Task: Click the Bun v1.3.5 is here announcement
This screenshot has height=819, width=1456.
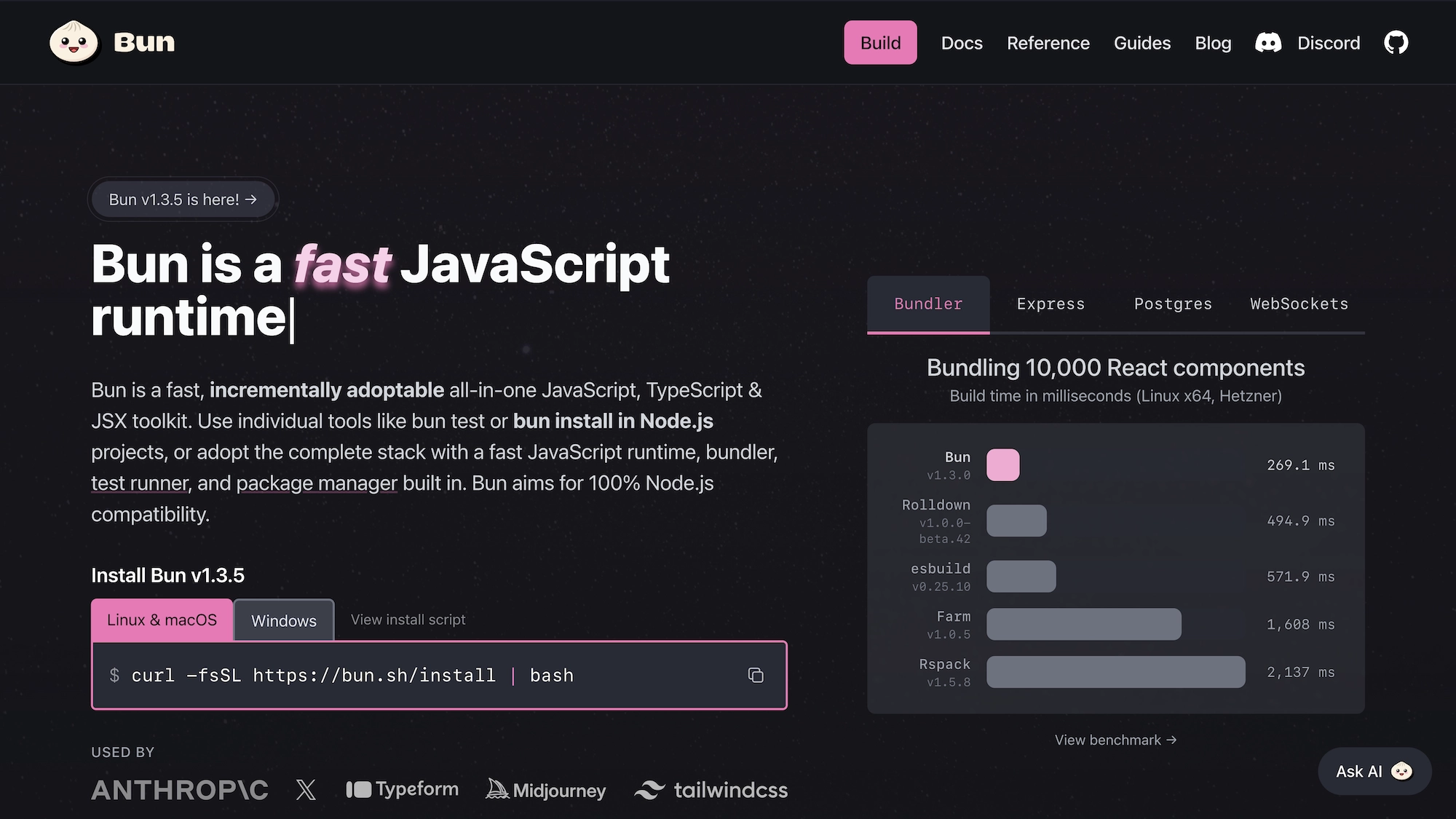Action: click(183, 199)
